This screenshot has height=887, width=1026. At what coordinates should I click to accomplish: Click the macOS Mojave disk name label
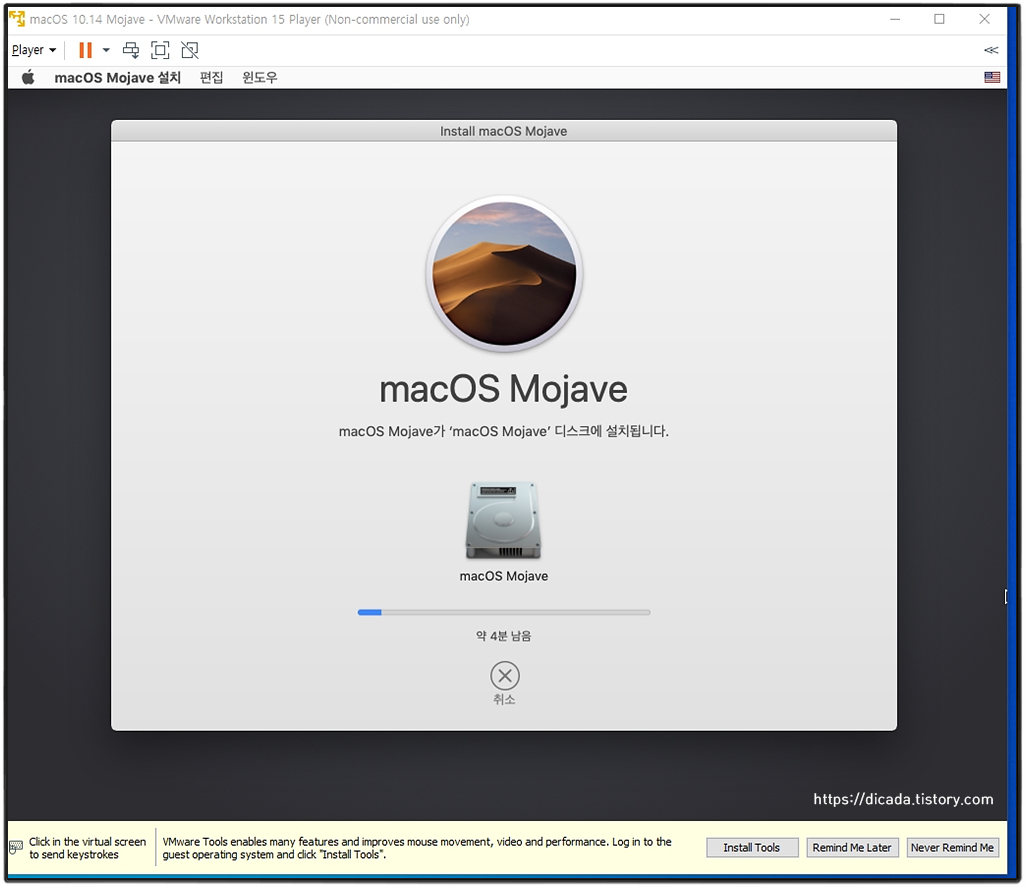(x=504, y=576)
